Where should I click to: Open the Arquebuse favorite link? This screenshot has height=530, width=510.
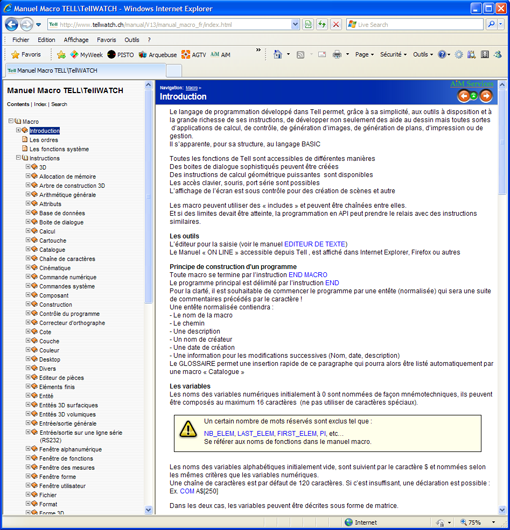pyautogui.click(x=158, y=54)
